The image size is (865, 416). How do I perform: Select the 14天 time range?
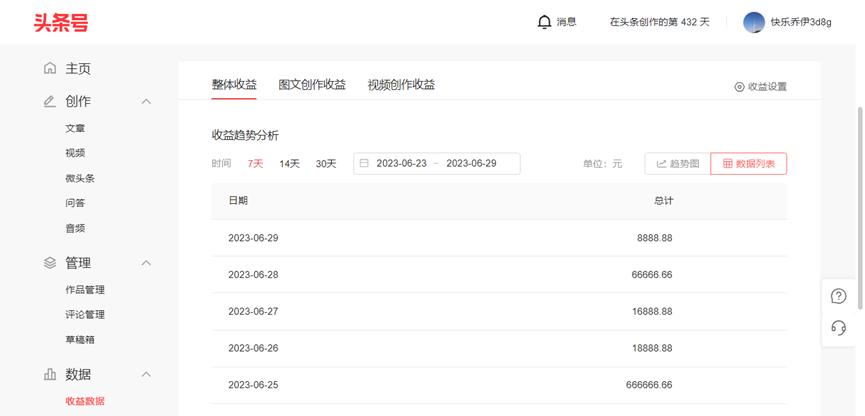290,163
